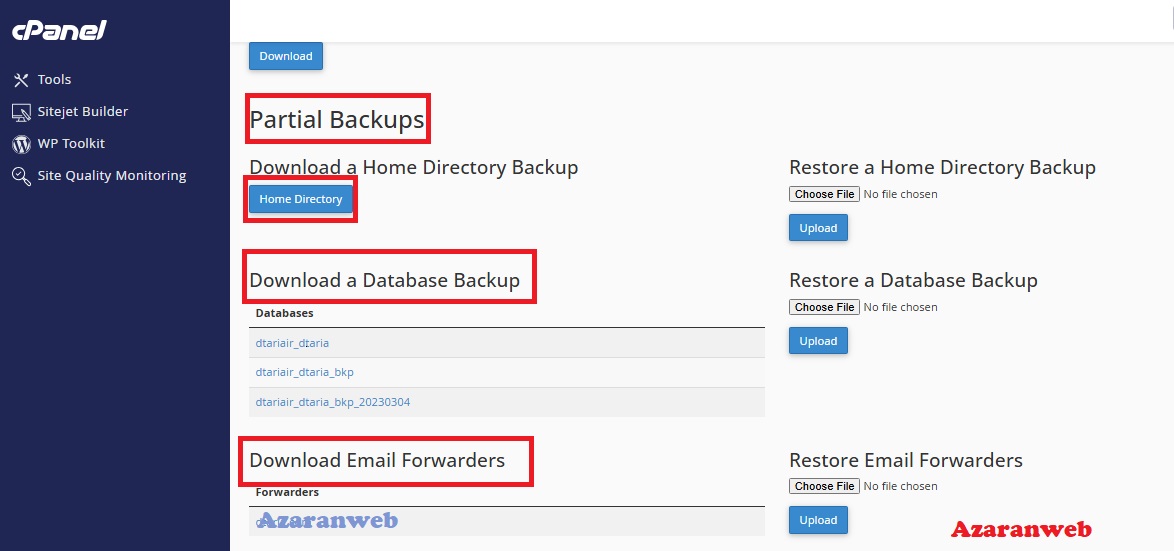Choose File for Database Backup restore

pyautogui.click(x=824, y=307)
